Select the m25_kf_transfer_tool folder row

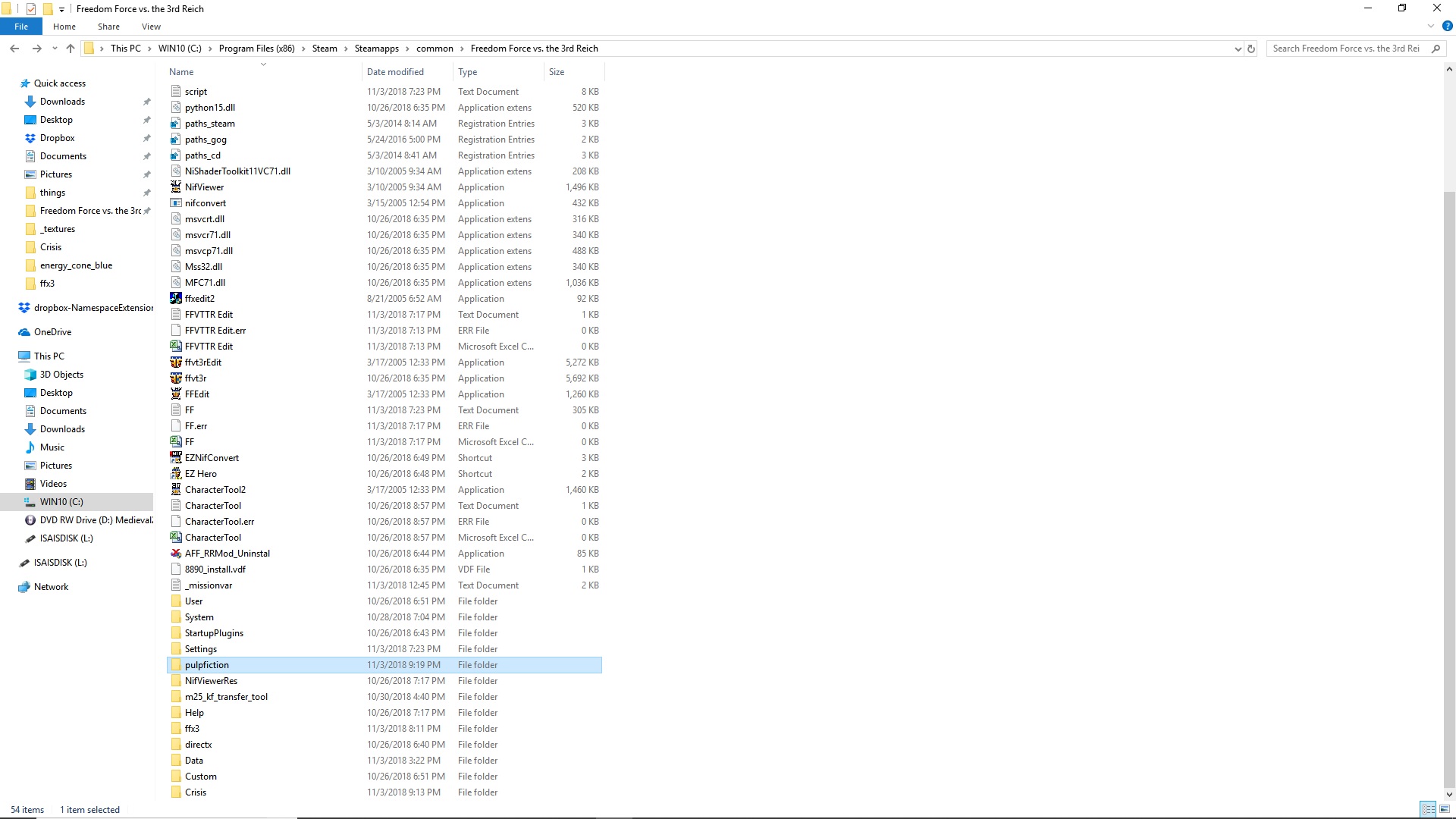(x=384, y=697)
